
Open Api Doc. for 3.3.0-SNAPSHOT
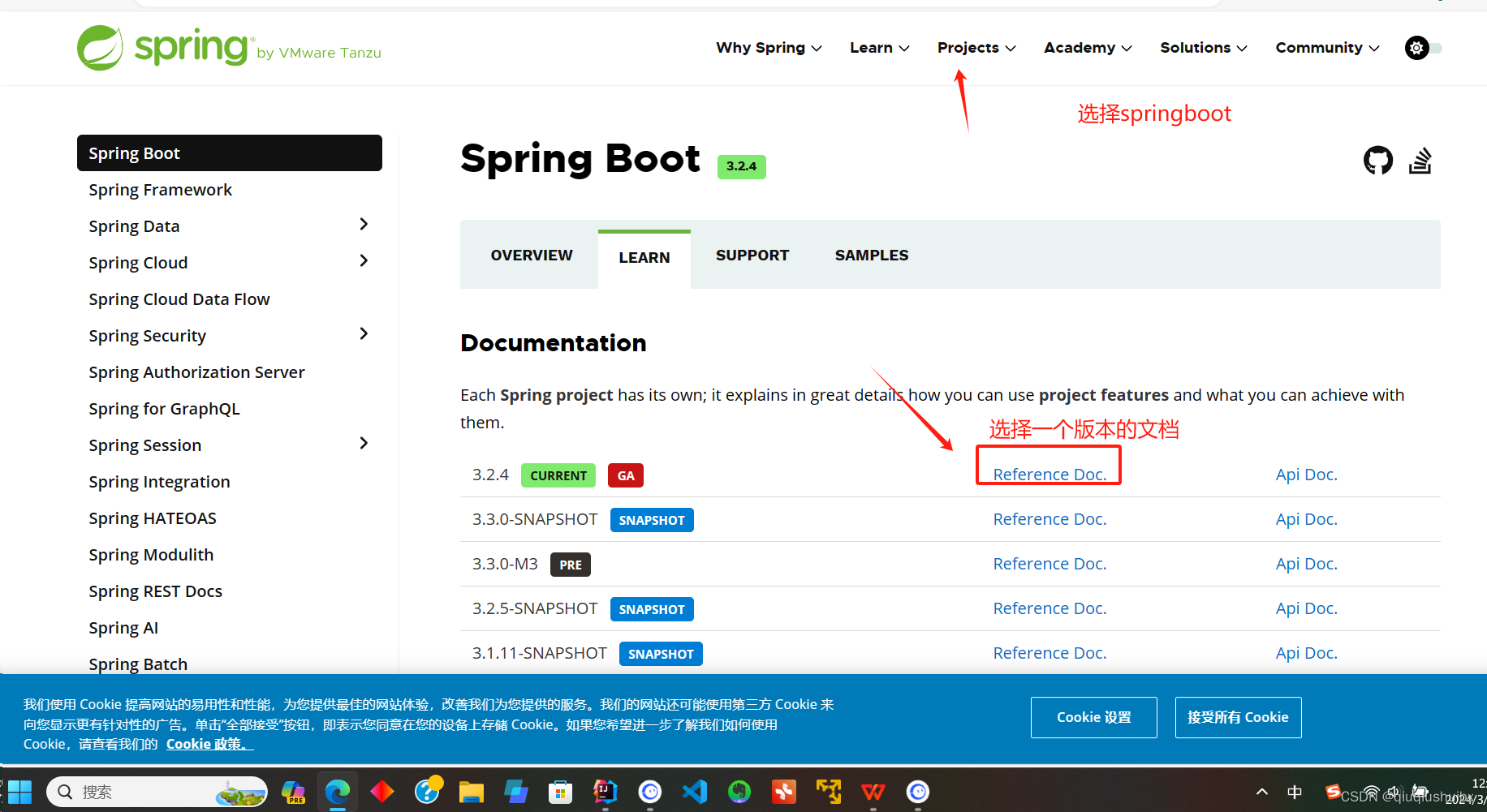point(1307,519)
